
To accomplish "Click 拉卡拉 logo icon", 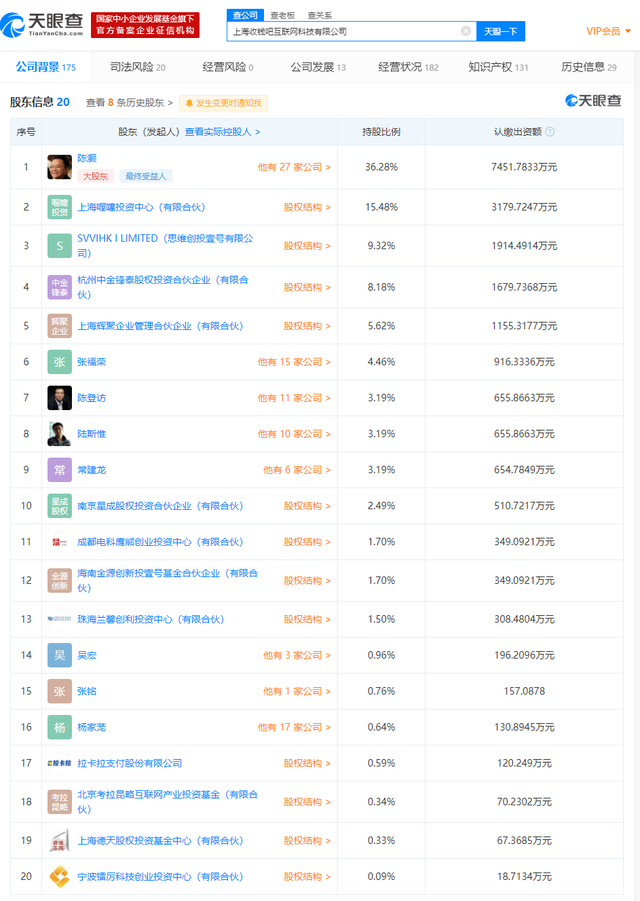I will [x=60, y=763].
